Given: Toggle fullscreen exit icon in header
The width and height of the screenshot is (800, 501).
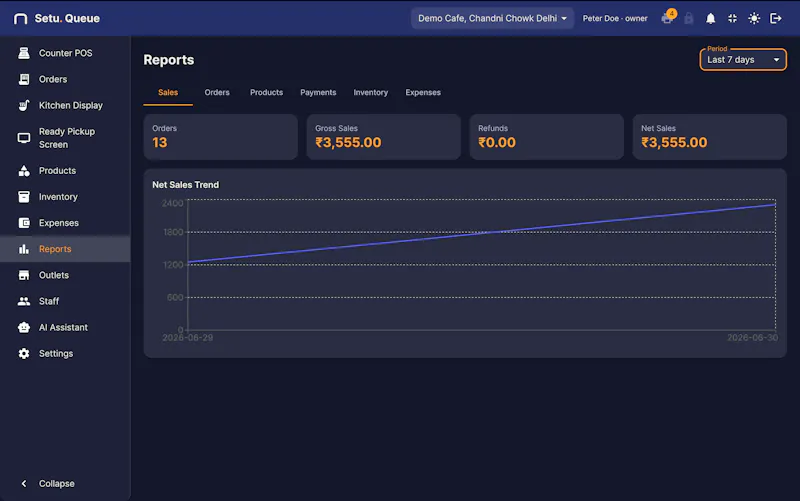Looking at the screenshot, I should [x=732, y=18].
